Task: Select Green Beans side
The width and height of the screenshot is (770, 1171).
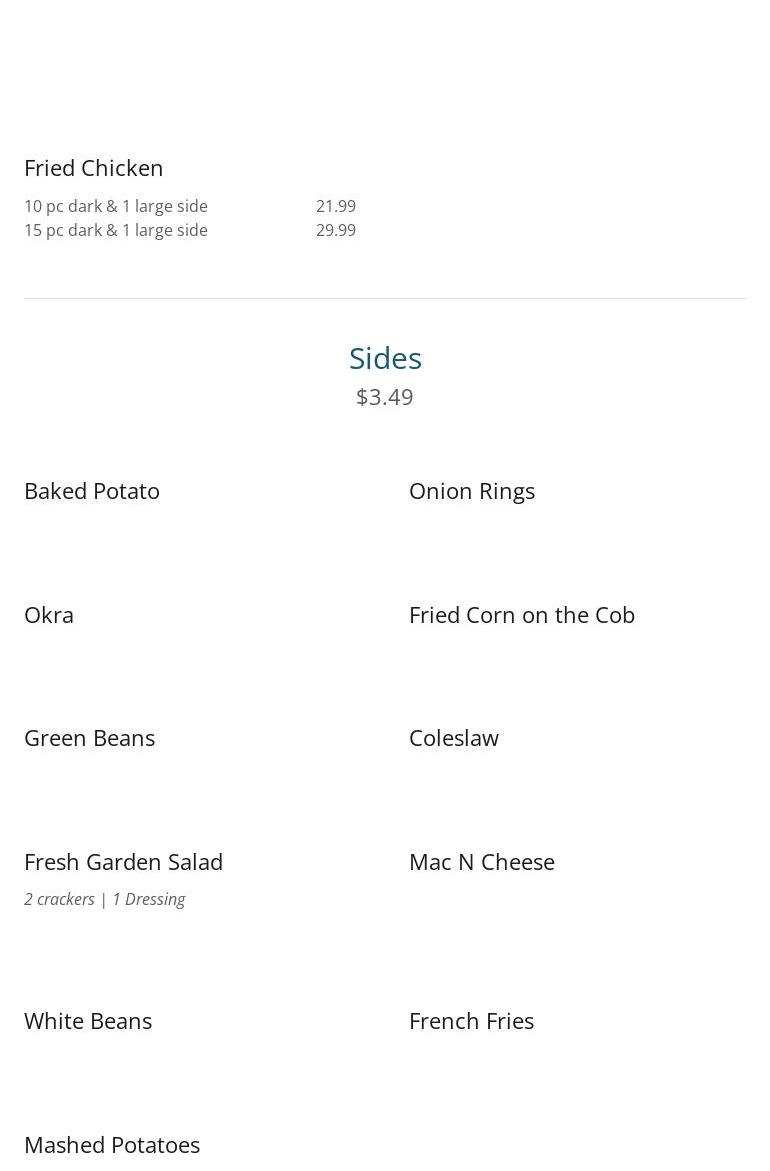Action: 90,738
